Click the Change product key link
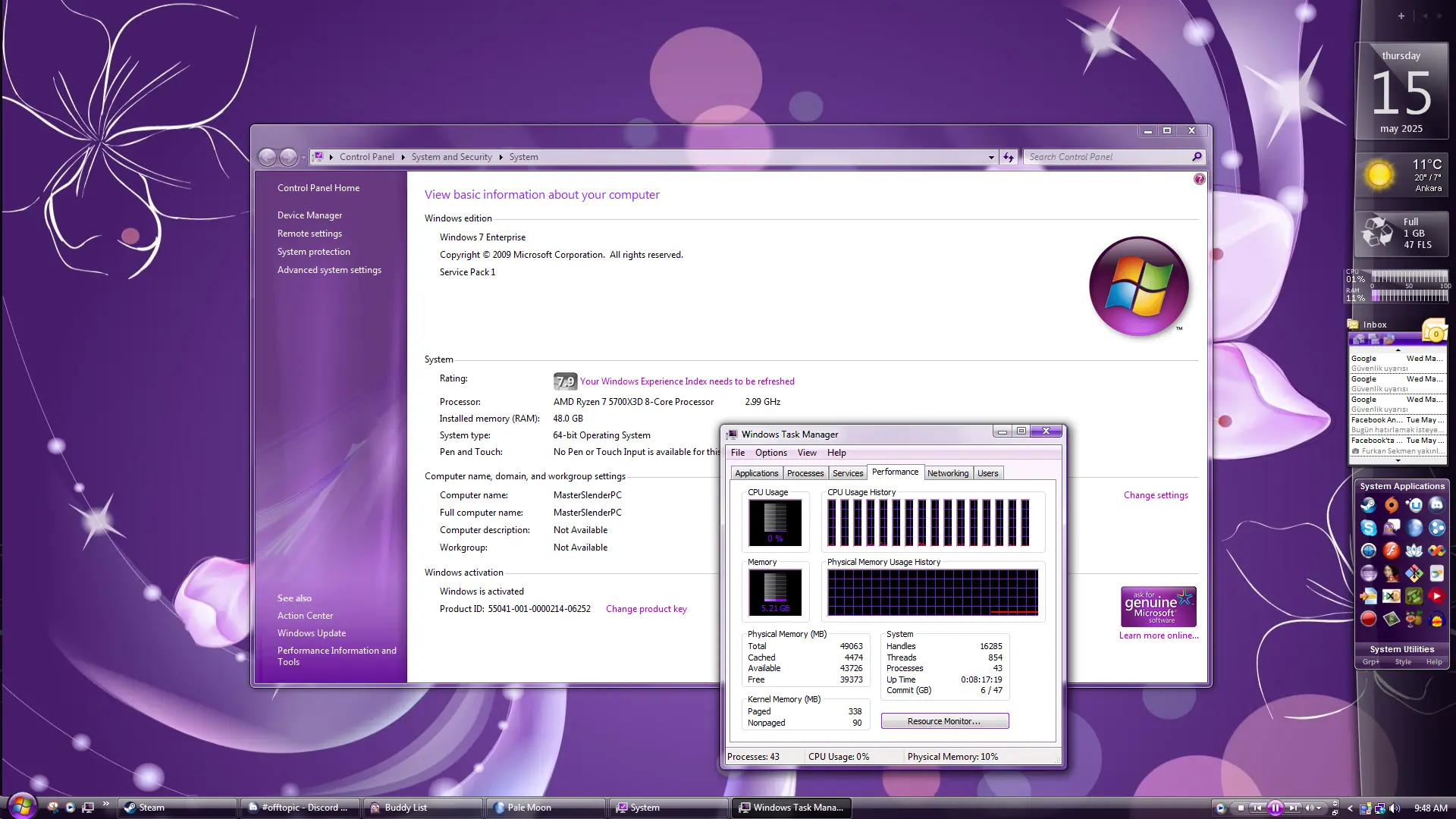Screen dimensions: 1456x819 (646, 609)
